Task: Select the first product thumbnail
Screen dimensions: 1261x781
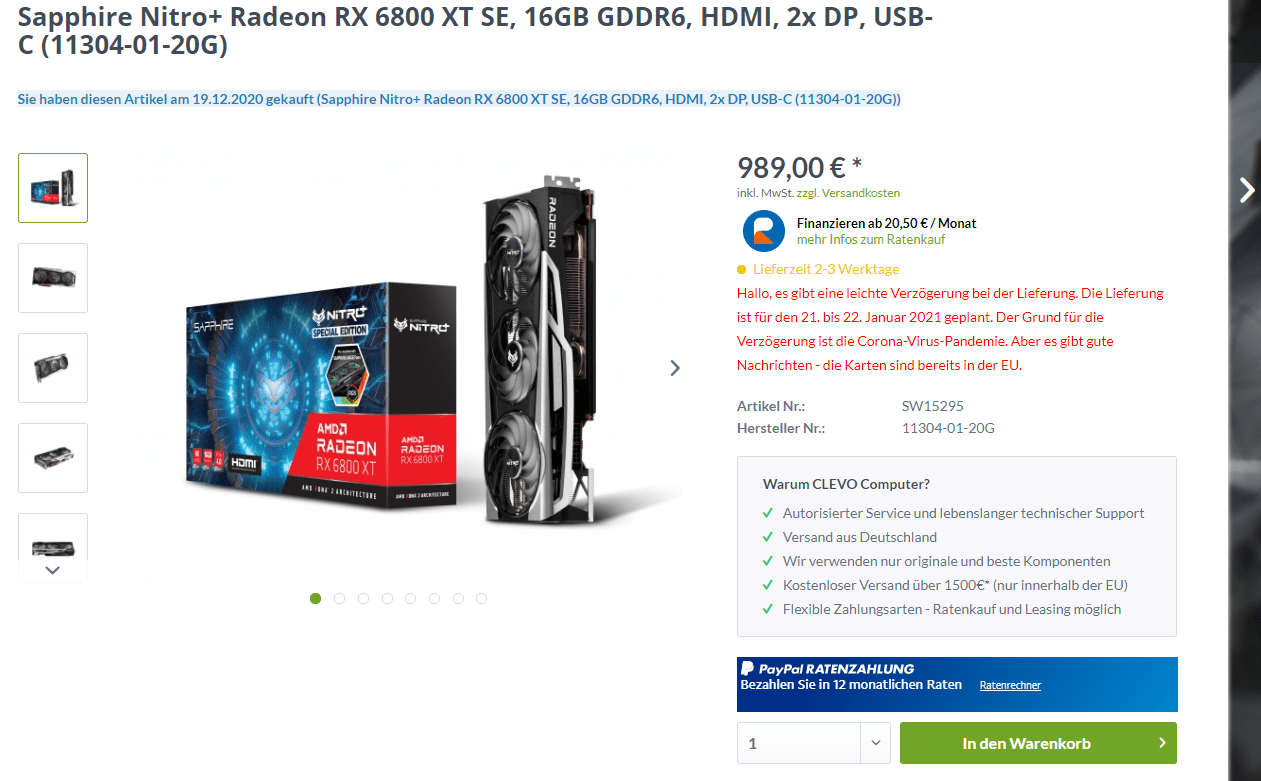Action: (x=53, y=188)
